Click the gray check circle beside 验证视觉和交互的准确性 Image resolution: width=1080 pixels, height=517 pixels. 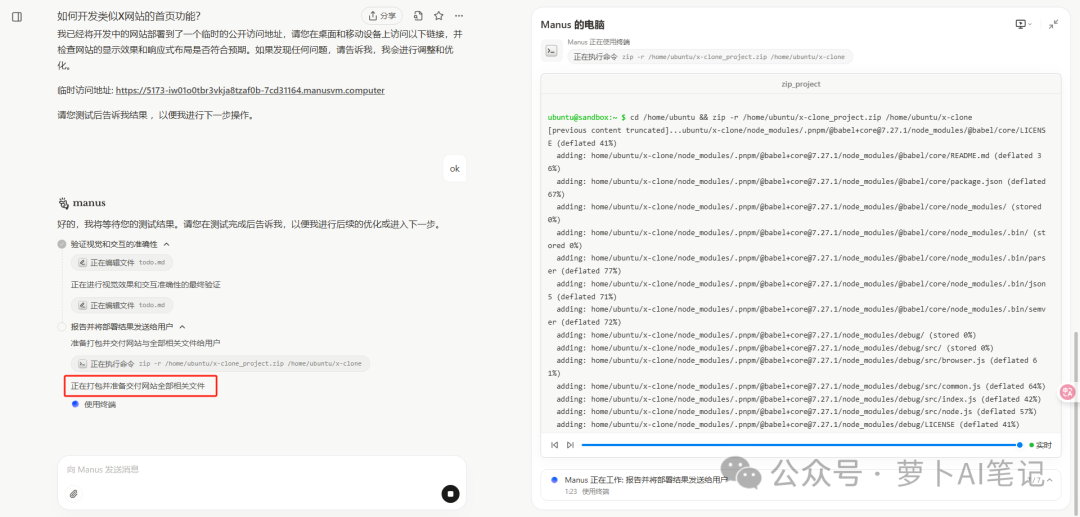coord(62,244)
